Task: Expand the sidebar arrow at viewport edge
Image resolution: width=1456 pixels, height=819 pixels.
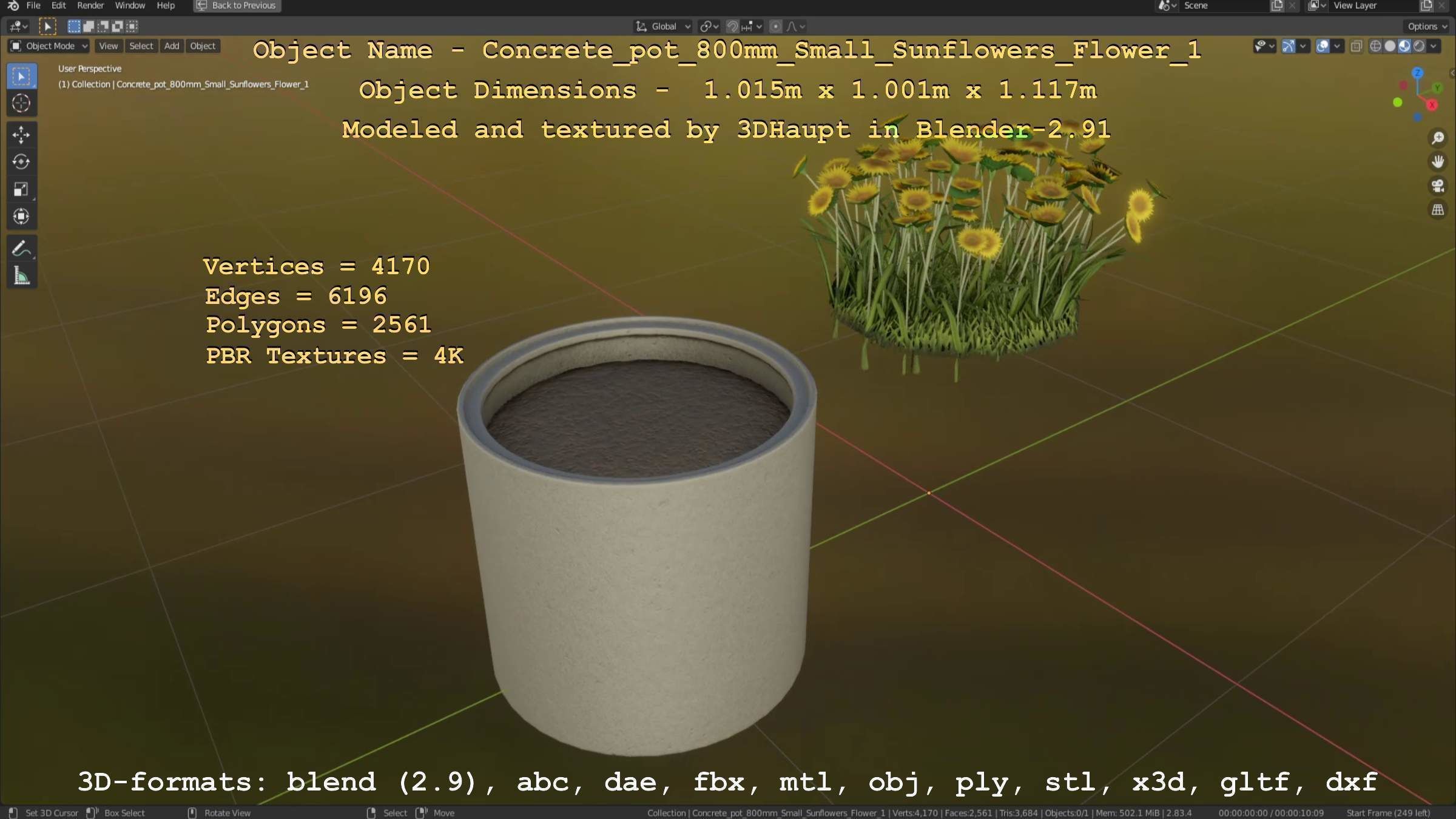Action: coord(1452,73)
